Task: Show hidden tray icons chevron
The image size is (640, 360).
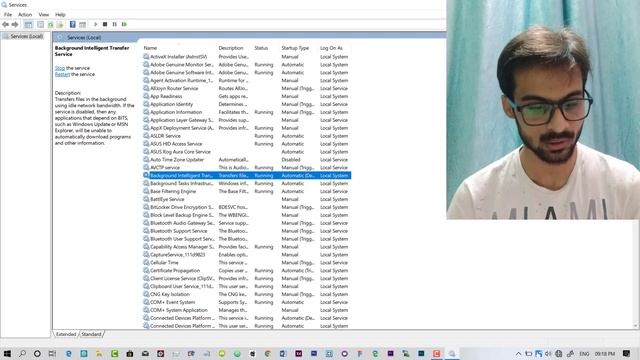Action: [518, 353]
